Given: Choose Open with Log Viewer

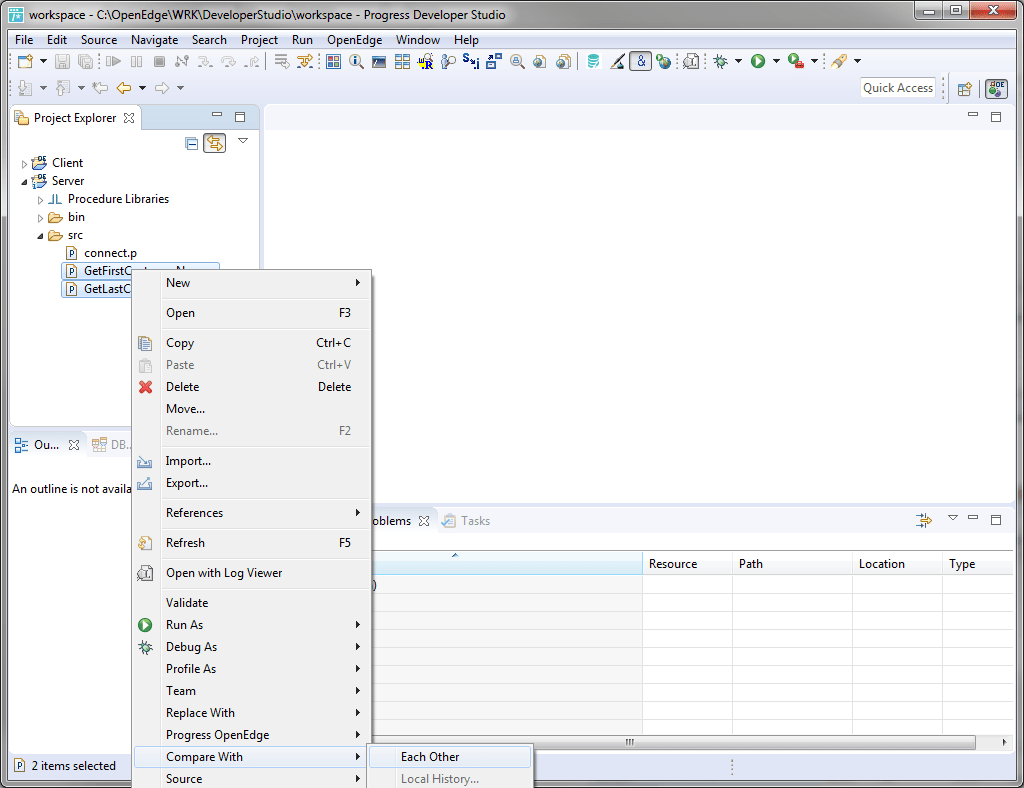Looking at the screenshot, I should pos(251,573).
